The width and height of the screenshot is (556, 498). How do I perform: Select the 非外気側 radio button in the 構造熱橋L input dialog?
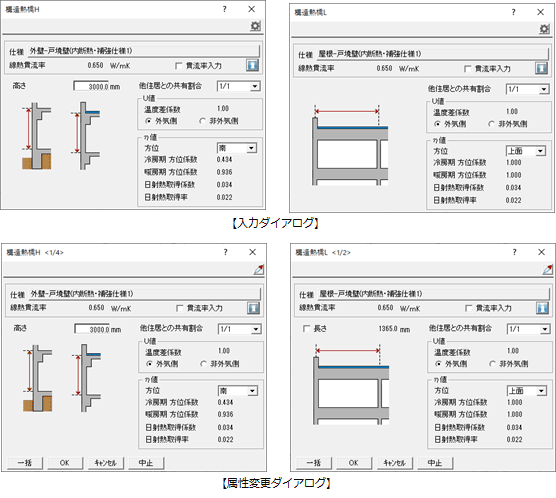pyautogui.click(x=491, y=124)
